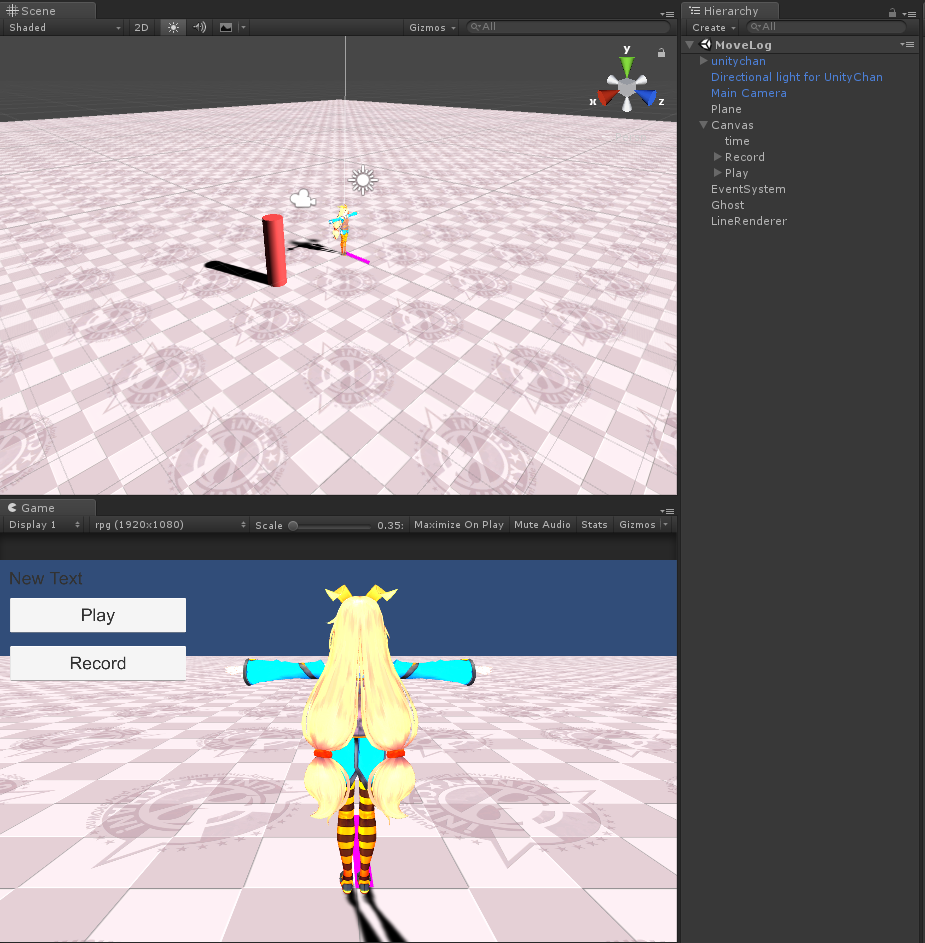Select Directional light for UnityChan

pos(796,77)
